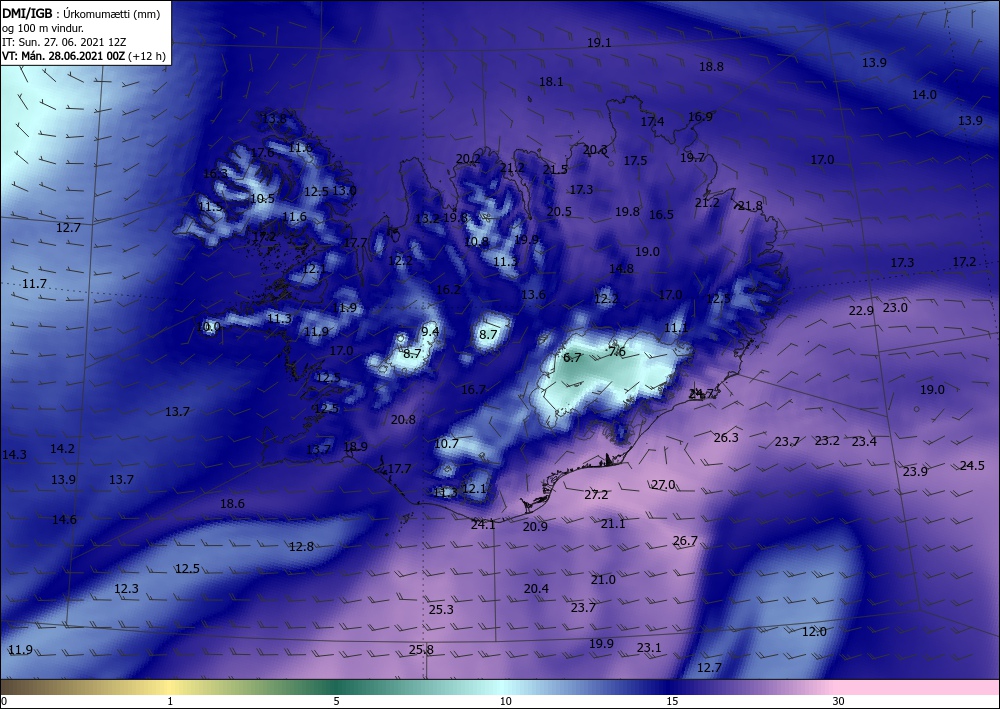
Task: Click the 20.2 value on the map
Action: pos(468,159)
